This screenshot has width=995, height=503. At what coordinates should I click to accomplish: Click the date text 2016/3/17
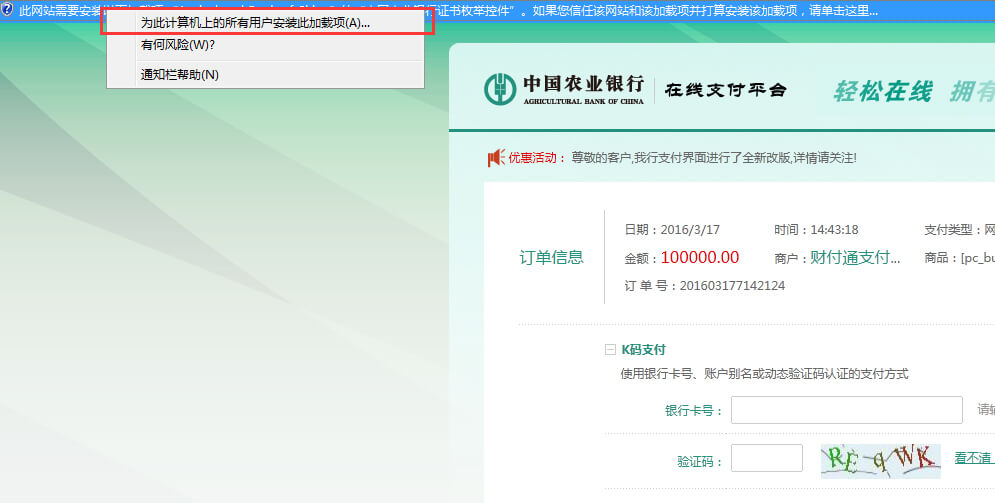pos(690,230)
